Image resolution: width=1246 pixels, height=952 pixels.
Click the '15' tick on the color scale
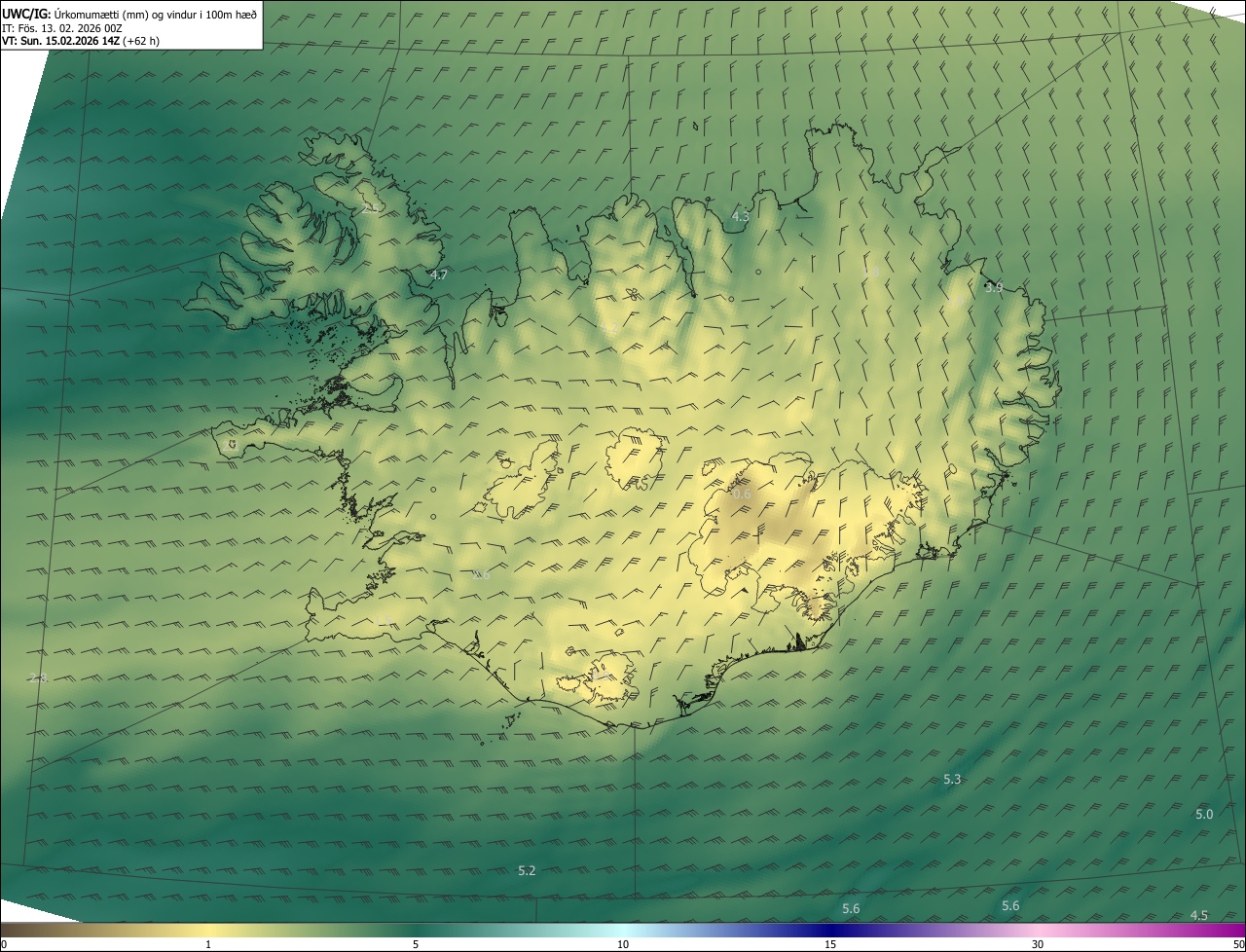pyautogui.click(x=830, y=944)
